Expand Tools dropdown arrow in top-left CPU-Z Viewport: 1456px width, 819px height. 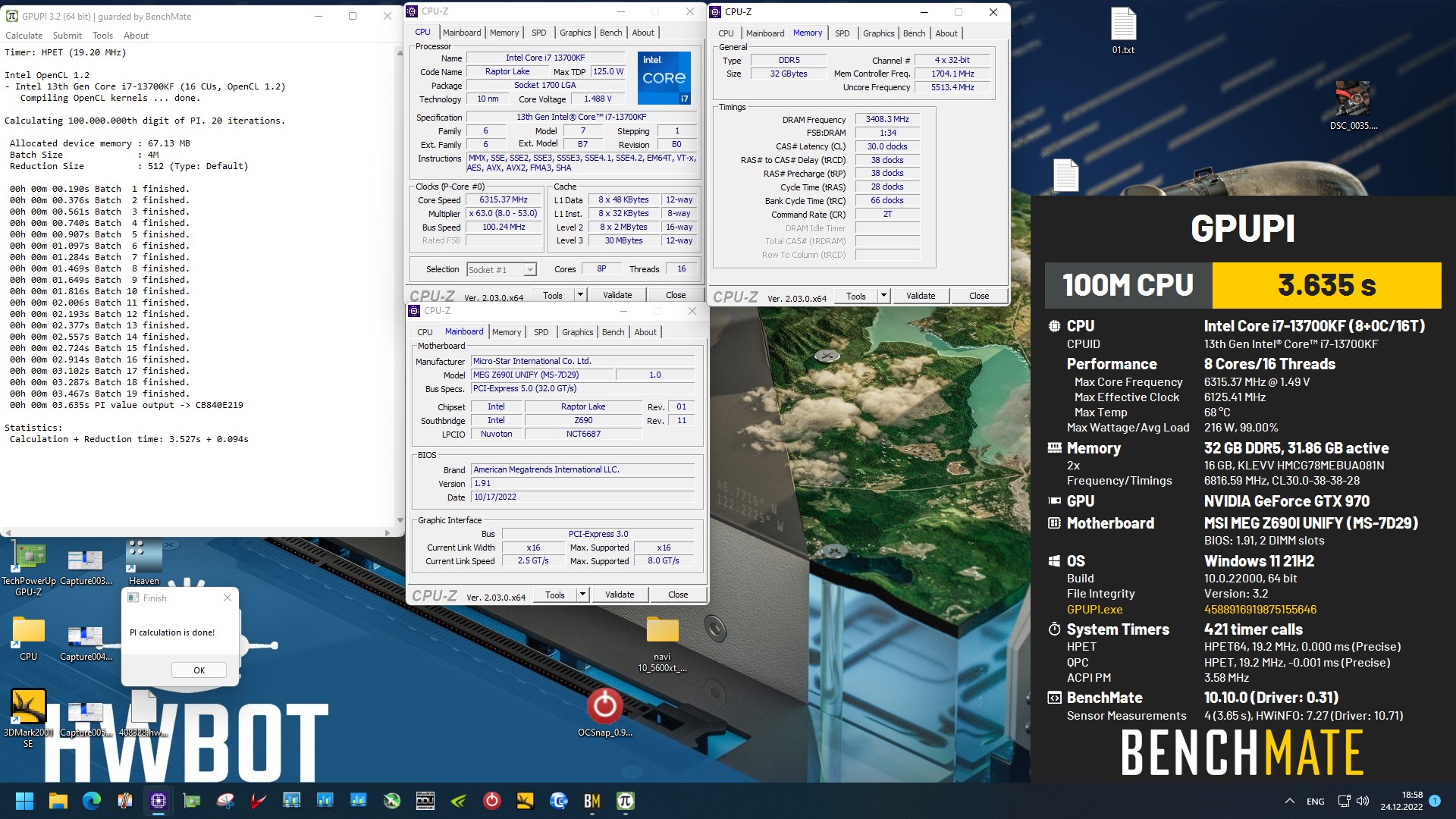[x=580, y=295]
